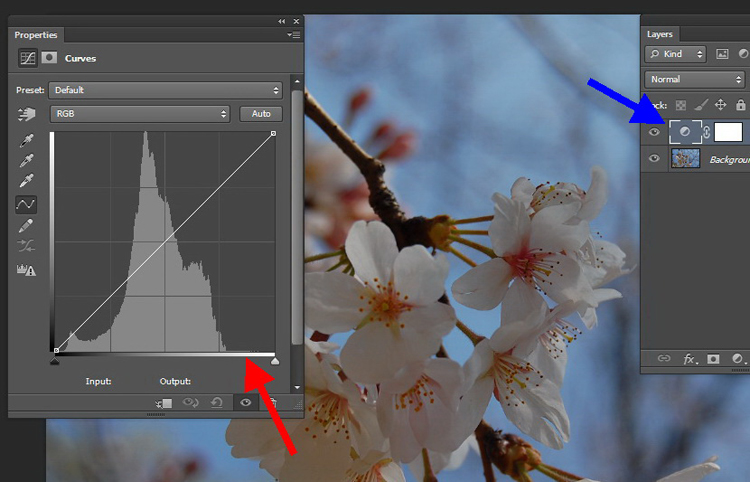Screen dimensions: 750x482
Task: Select the Curves layer adjustment thumbnail
Action: coord(685,132)
